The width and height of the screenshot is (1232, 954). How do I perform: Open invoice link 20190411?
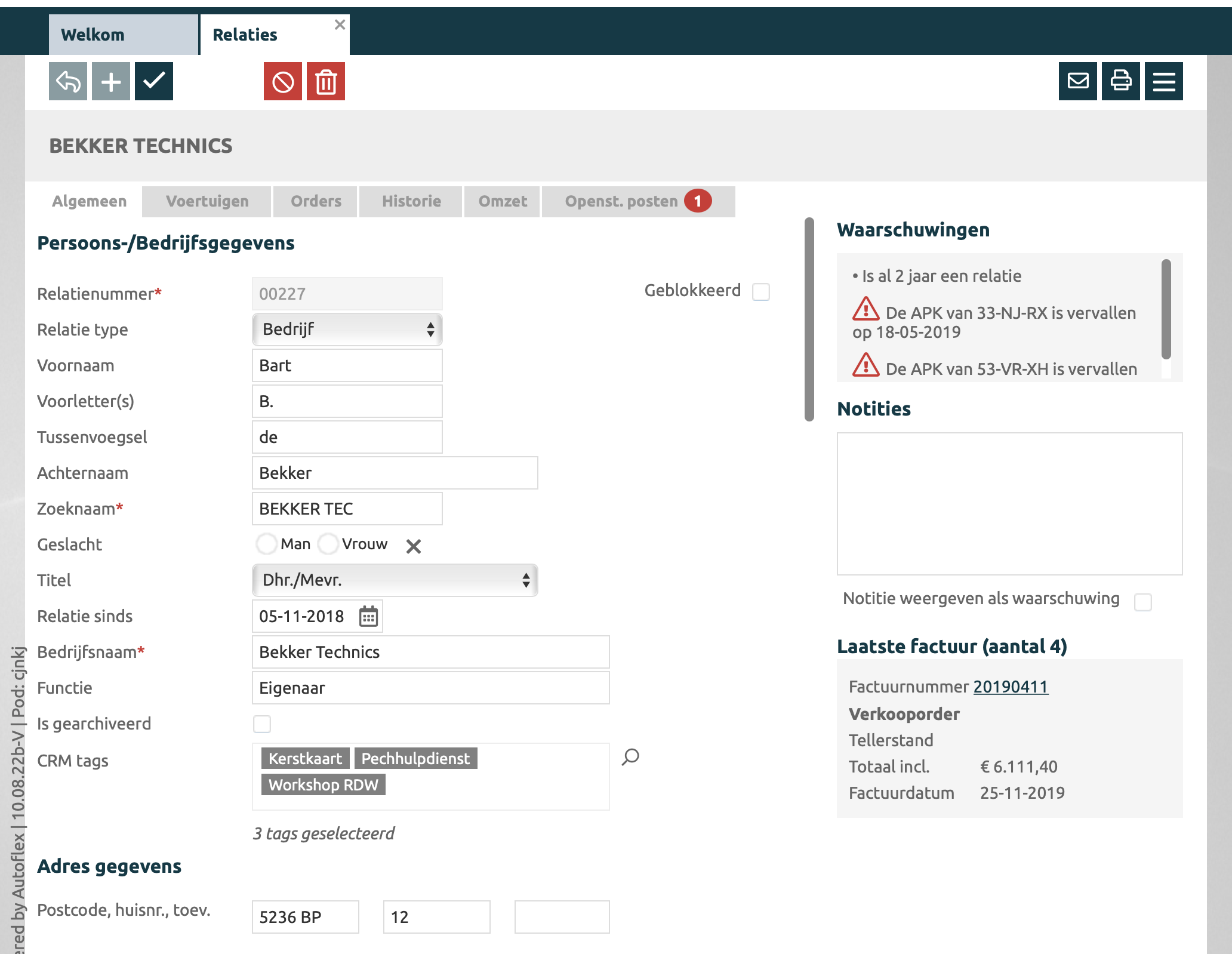point(1011,687)
